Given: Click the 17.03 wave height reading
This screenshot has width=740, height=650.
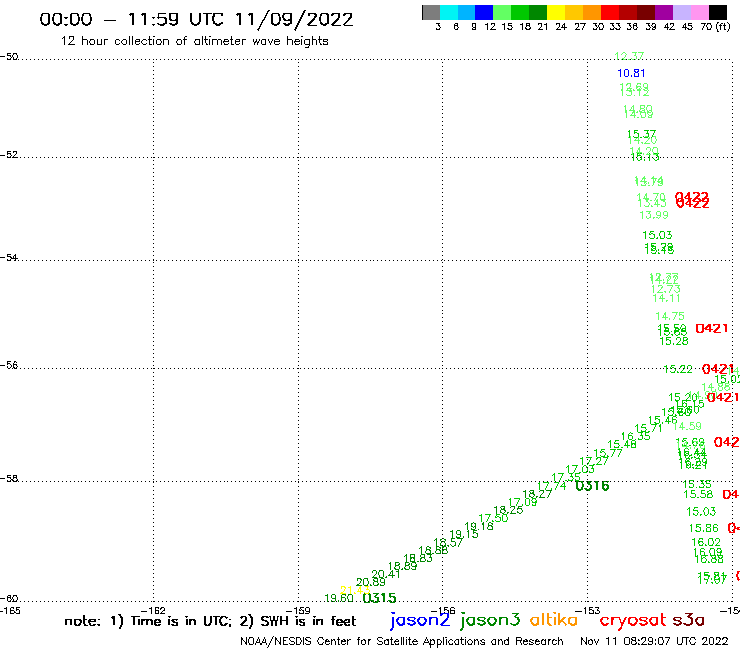Looking at the screenshot, I should pyautogui.click(x=580, y=469).
